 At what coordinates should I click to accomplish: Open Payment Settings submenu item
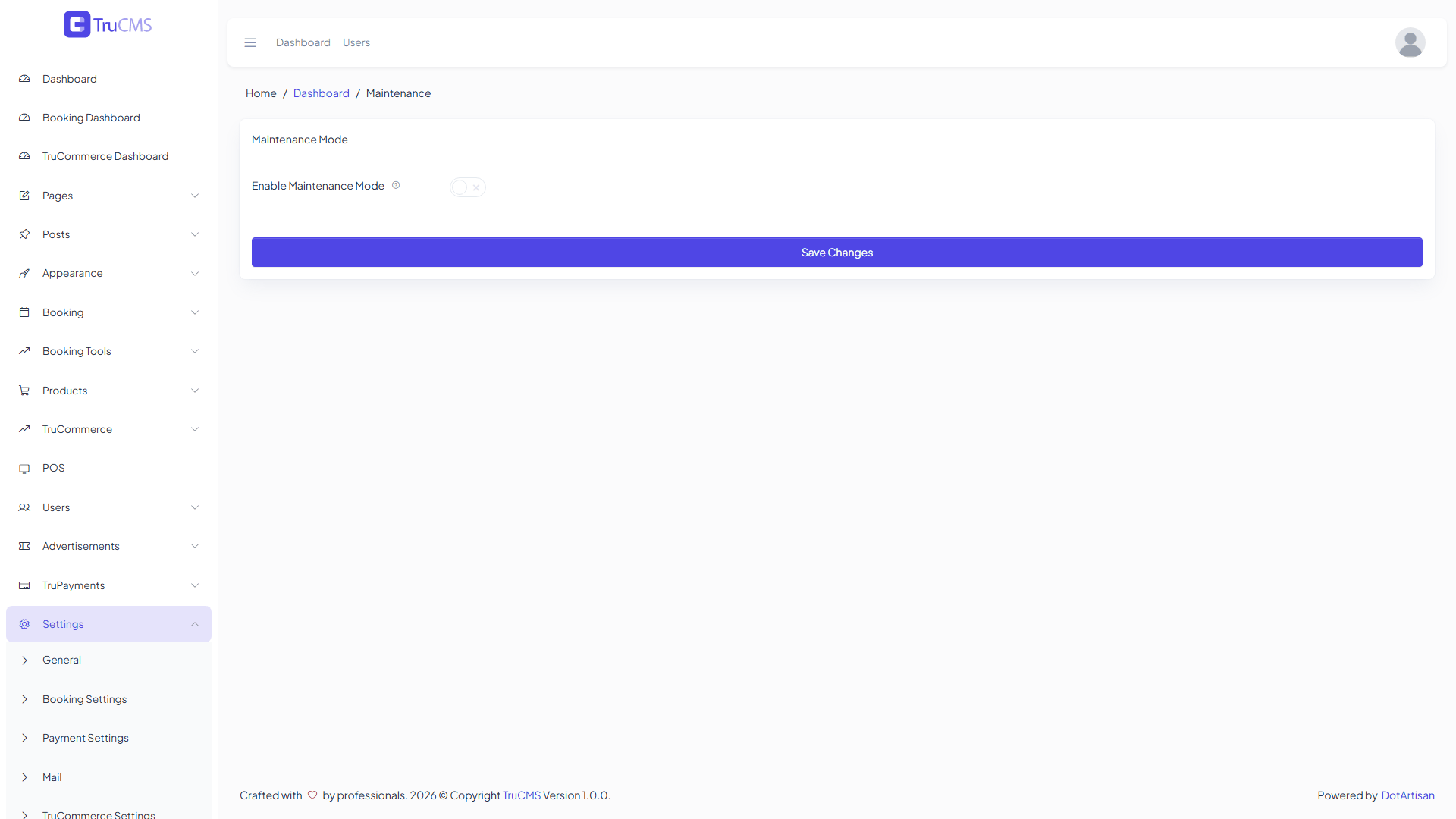108,738
